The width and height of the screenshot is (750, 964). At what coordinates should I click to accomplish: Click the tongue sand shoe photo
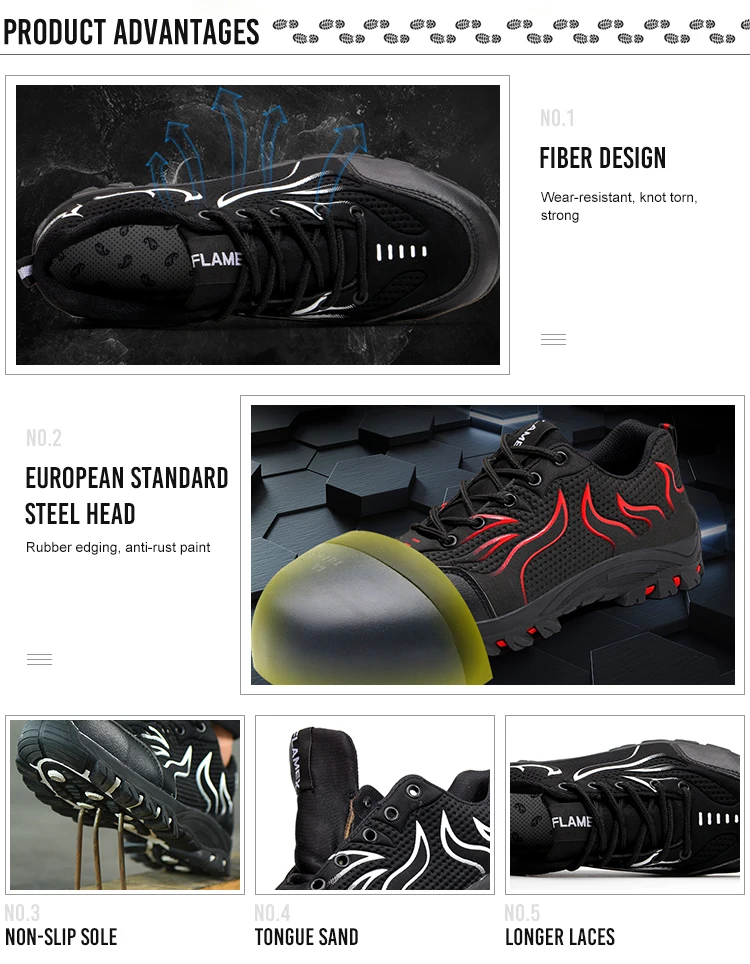pyautogui.click(x=375, y=805)
